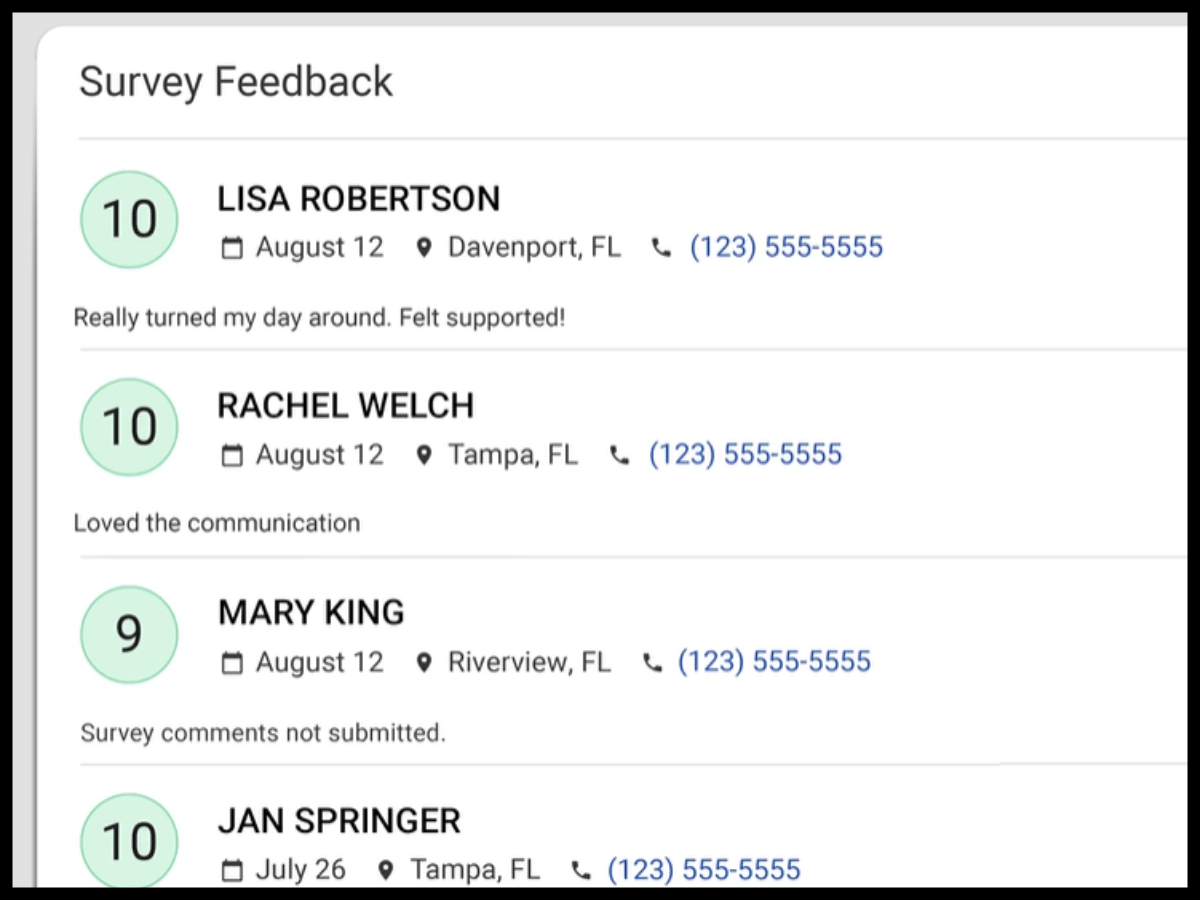Viewport: 1200px width, 900px height.
Task: Click the phone icon in Jan Springer's entry
Action: (580, 868)
